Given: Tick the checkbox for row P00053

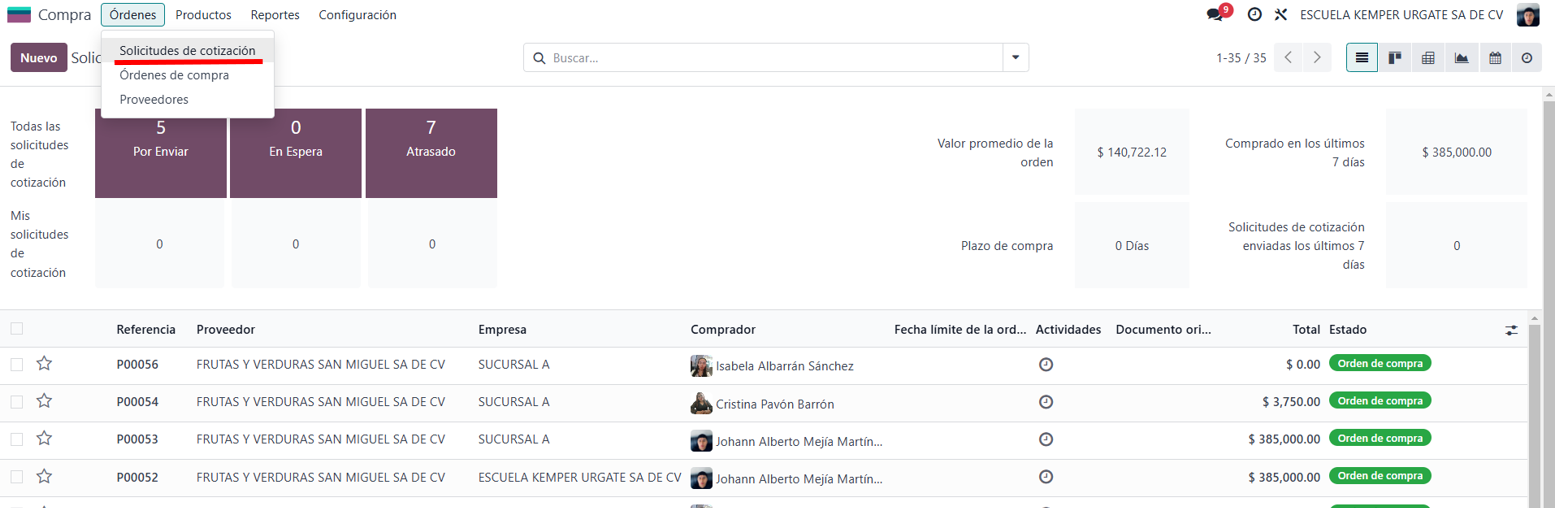Looking at the screenshot, I should [17, 440].
